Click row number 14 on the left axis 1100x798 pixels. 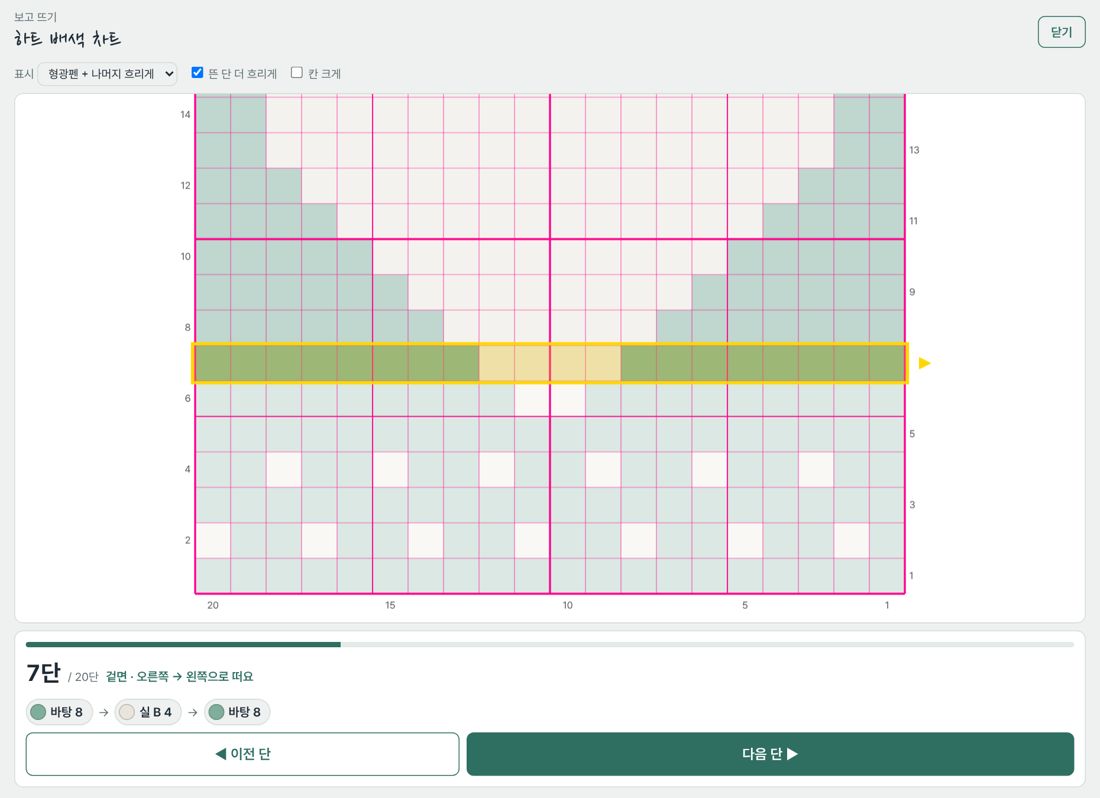click(185, 114)
